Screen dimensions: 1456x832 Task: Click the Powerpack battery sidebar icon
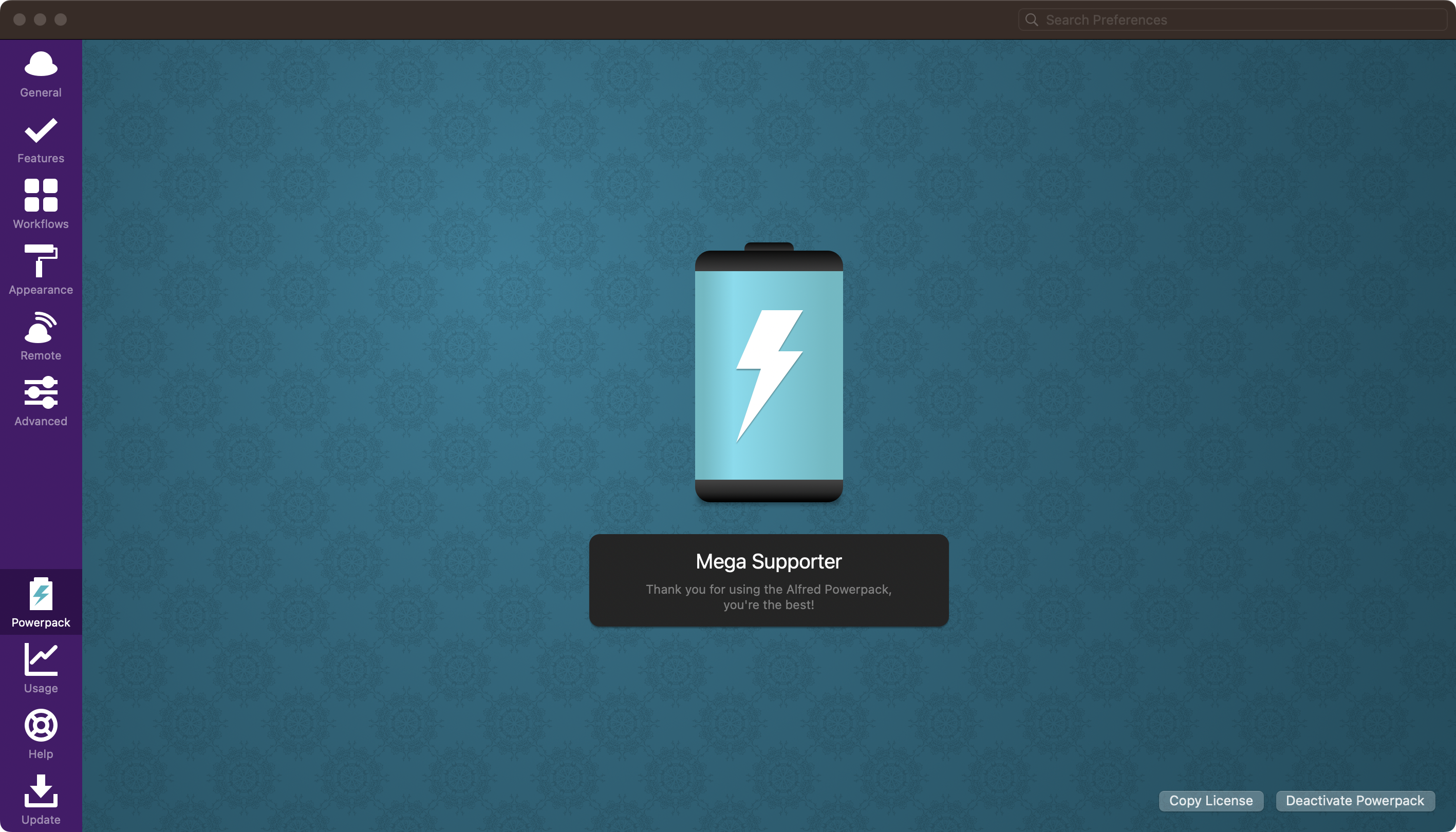pos(41,595)
